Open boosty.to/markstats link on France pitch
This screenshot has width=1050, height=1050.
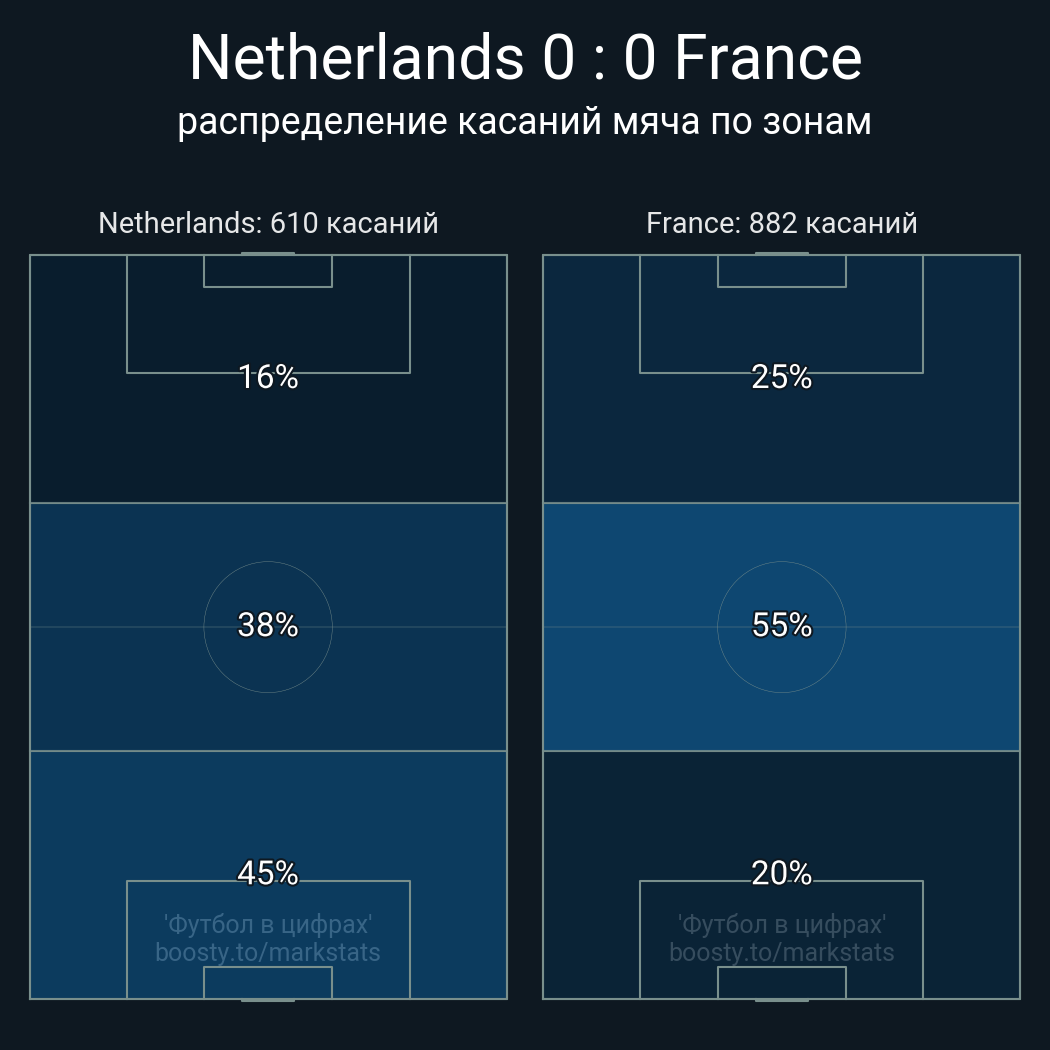(x=781, y=952)
